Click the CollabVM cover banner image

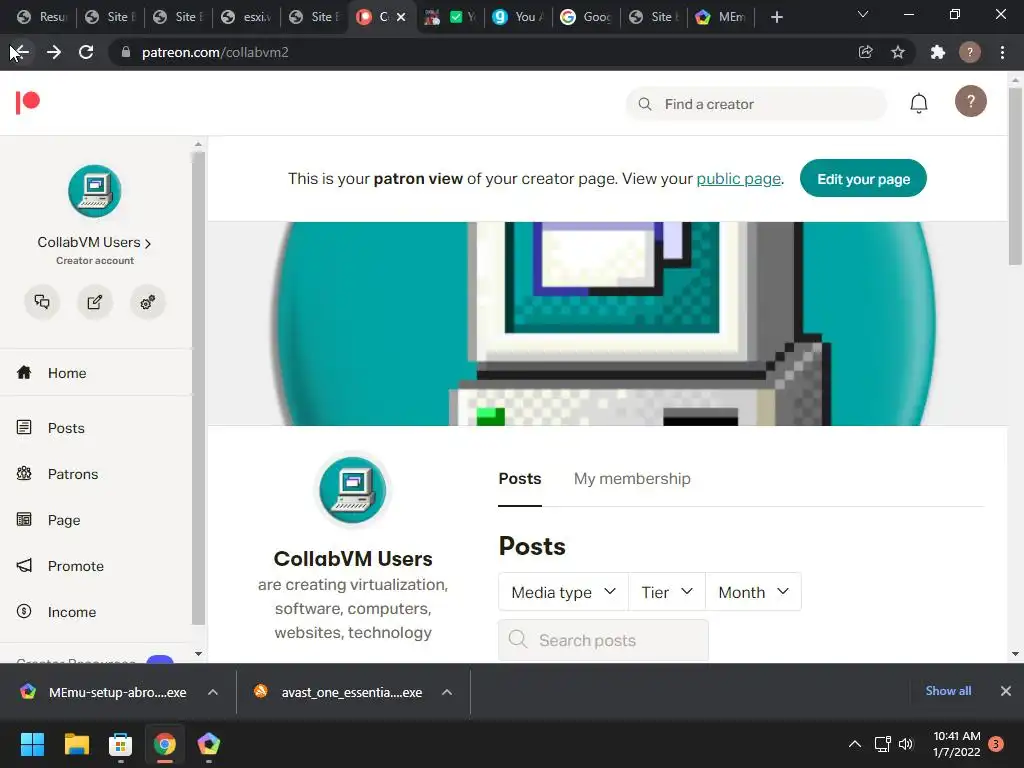[x=607, y=324]
